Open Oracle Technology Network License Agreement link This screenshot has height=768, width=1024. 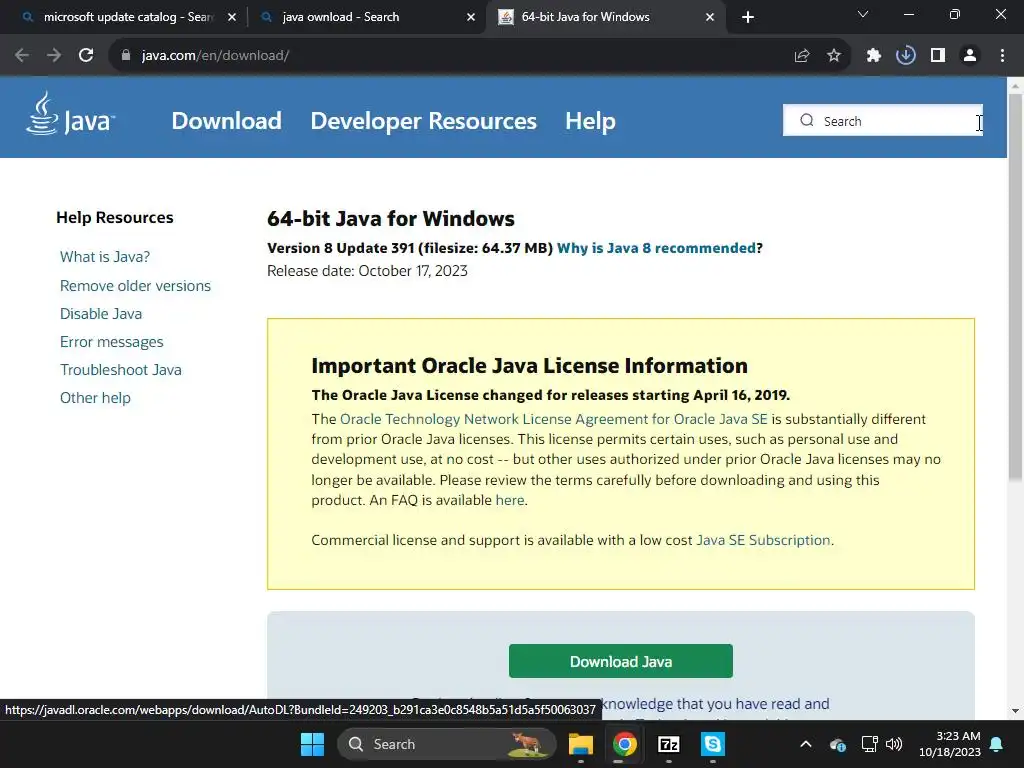[x=553, y=419]
